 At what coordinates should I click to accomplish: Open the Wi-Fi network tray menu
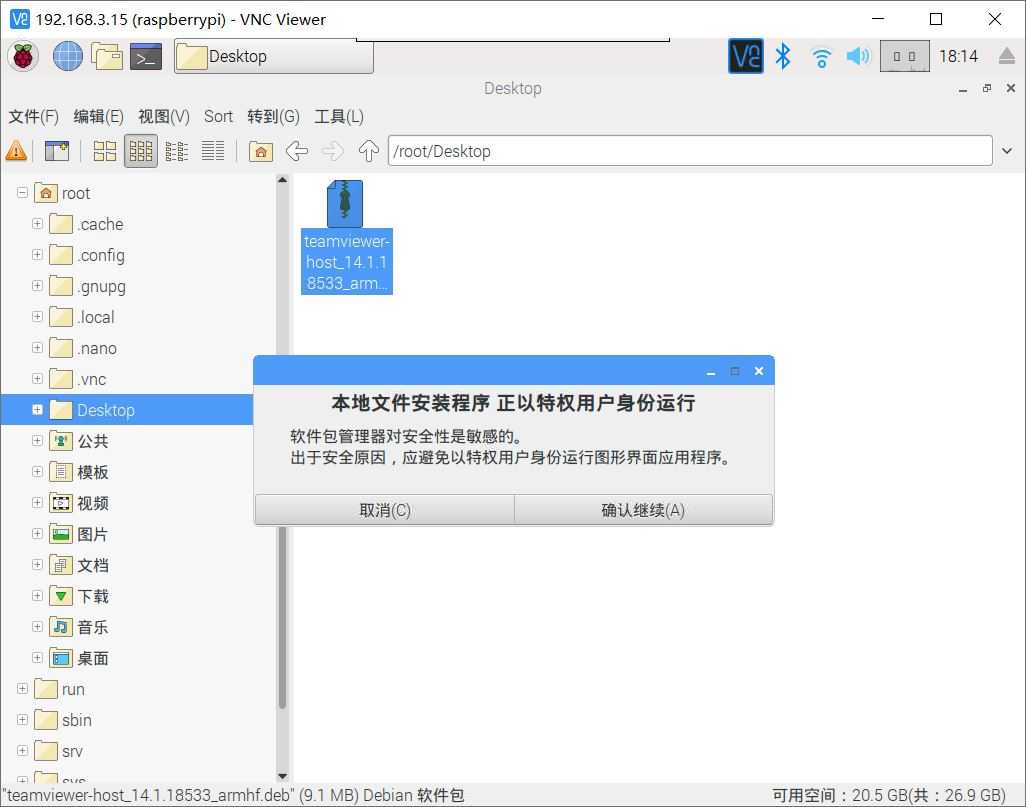pos(821,58)
